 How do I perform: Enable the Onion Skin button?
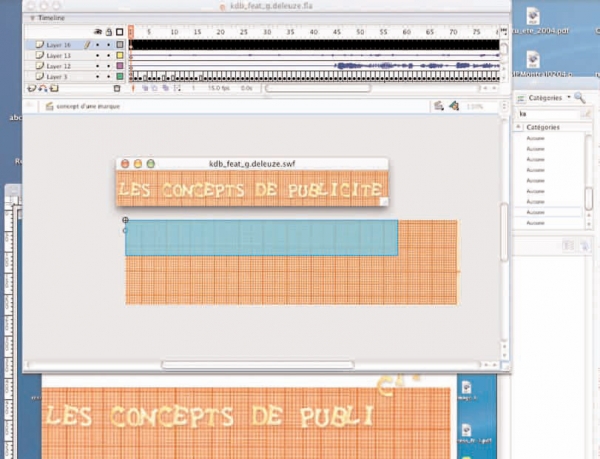click(145, 88)
